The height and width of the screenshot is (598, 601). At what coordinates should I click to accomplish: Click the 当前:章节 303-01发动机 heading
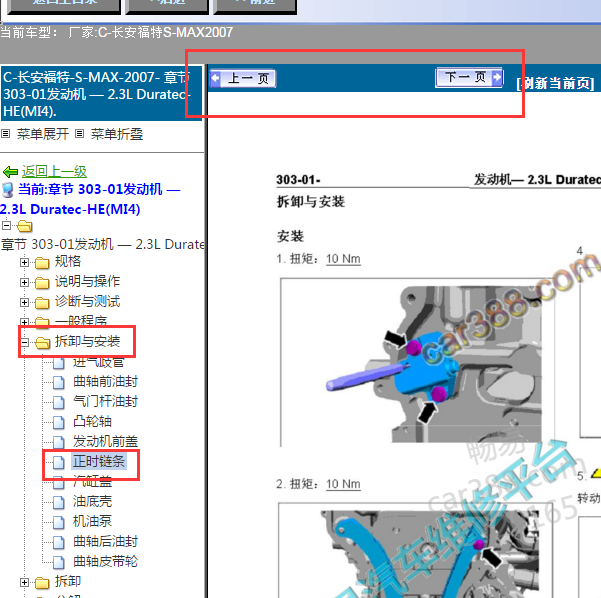click(x=90, y=199)
